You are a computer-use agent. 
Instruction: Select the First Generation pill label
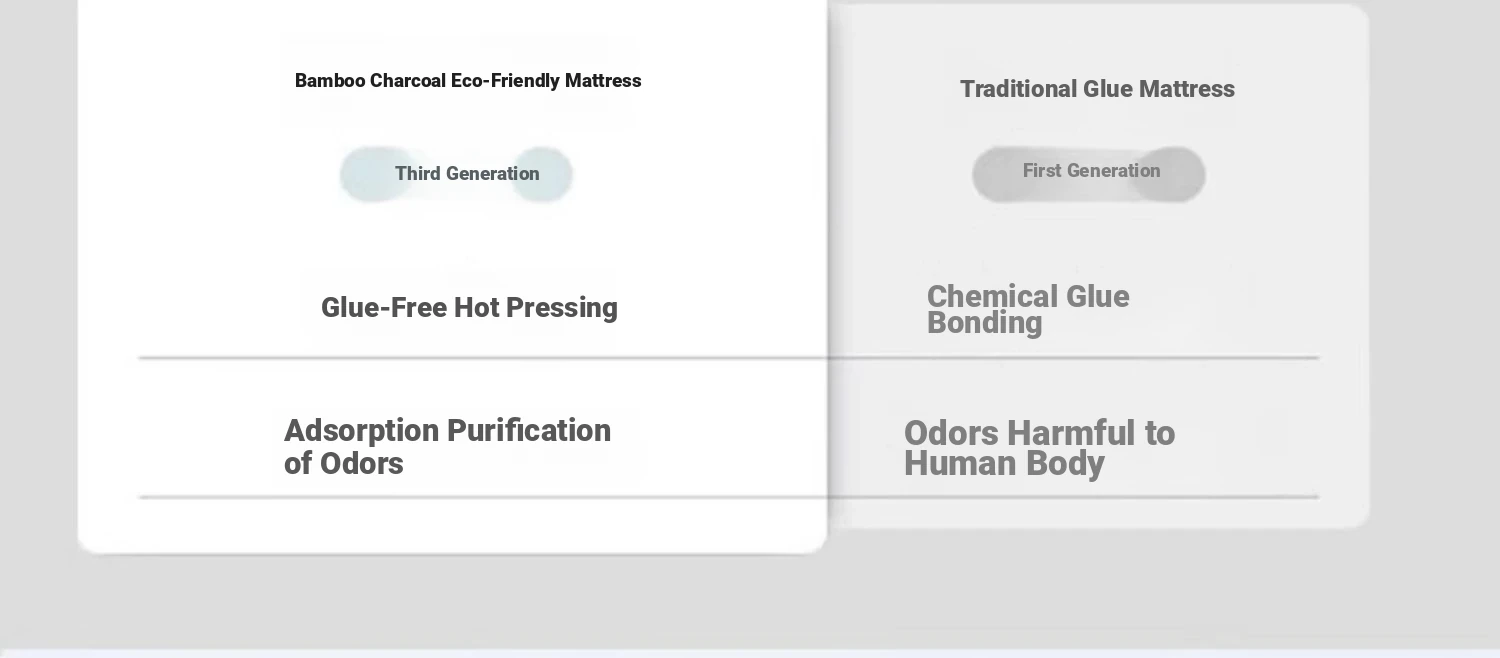(1091, 171)
